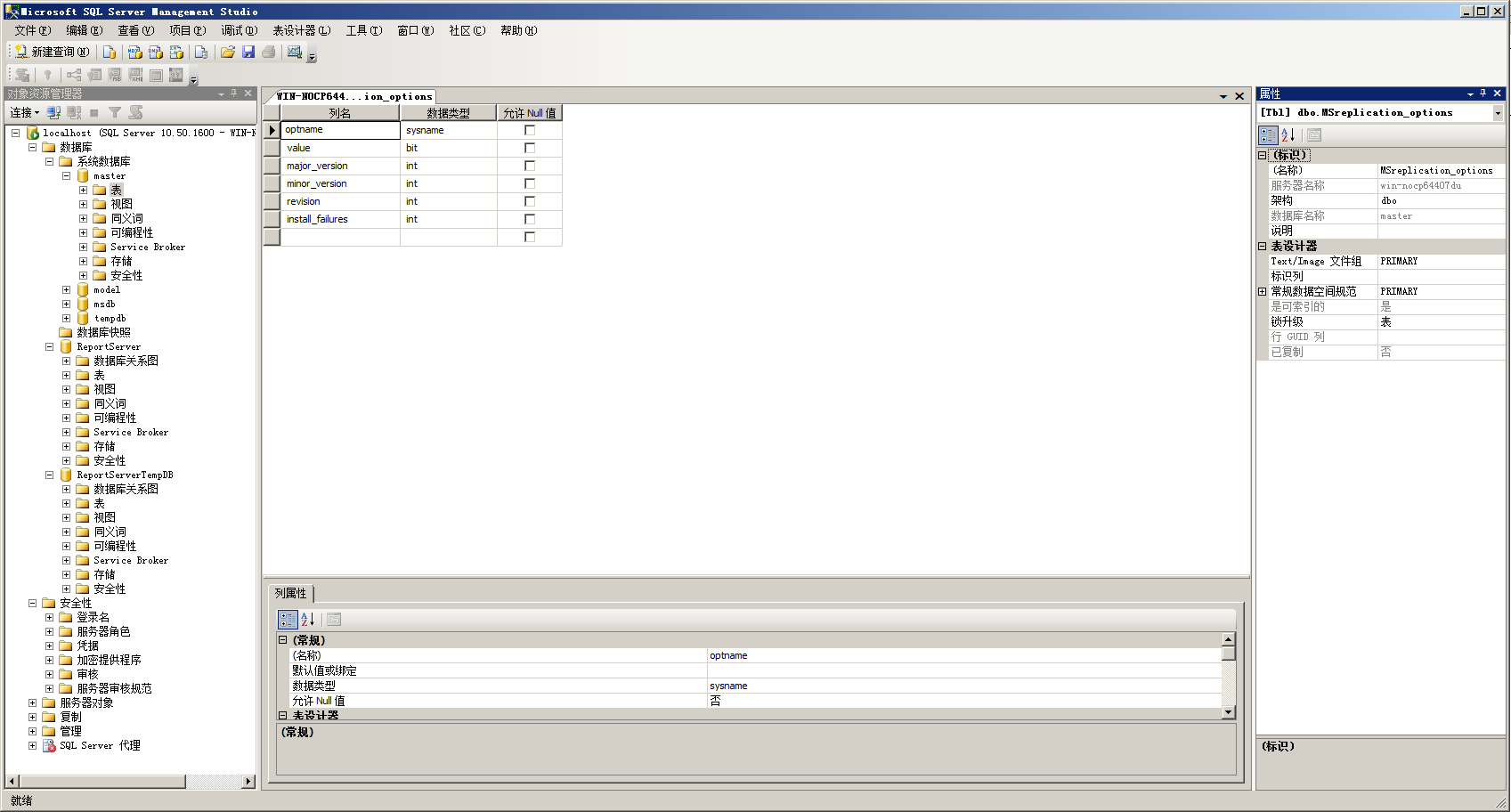Click the sysname data type cell
This screenshot has width=1511, height=812.
point(449,130)
